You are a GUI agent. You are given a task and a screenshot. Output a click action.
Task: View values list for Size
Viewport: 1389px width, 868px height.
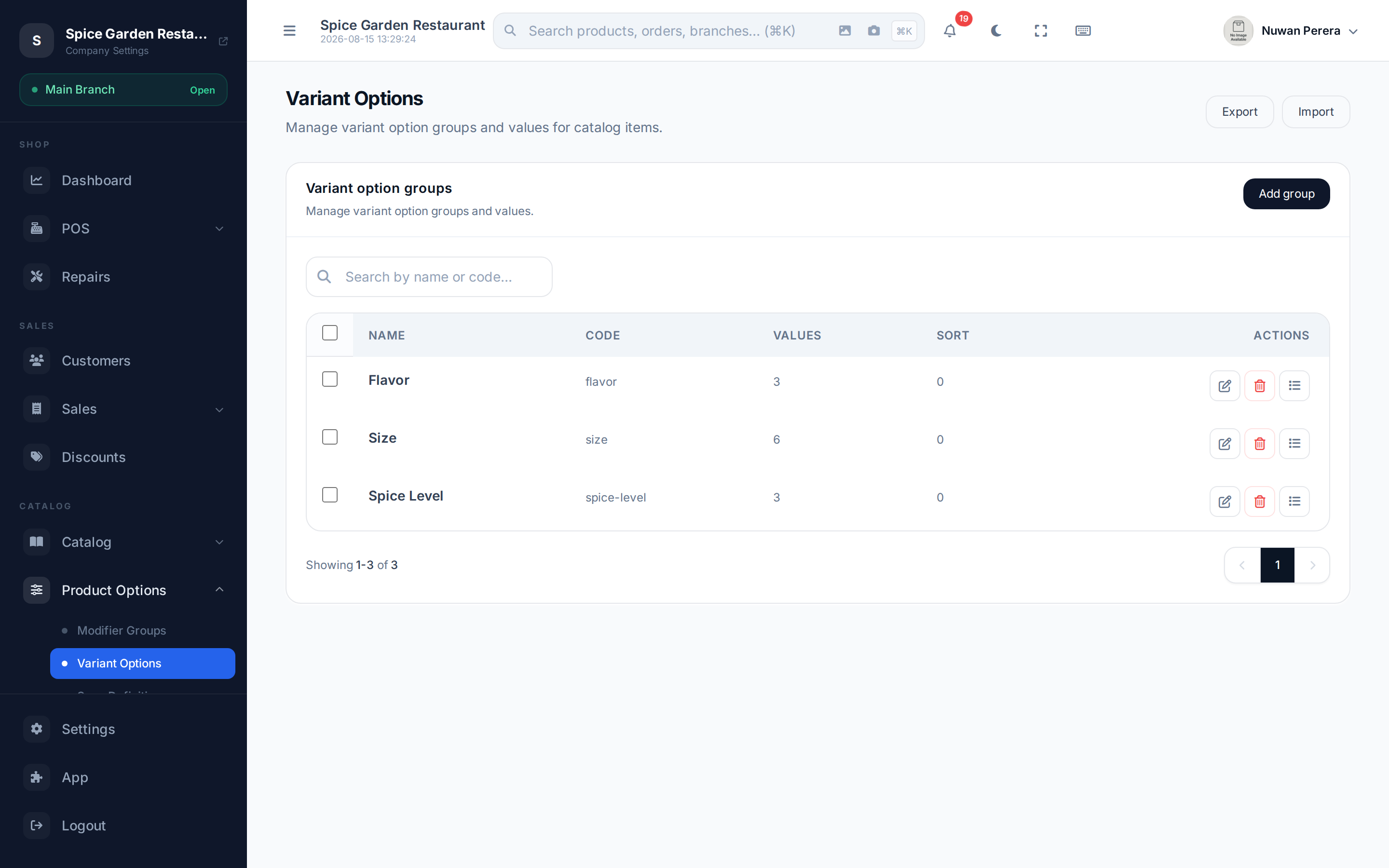(x=1294, y=444)
